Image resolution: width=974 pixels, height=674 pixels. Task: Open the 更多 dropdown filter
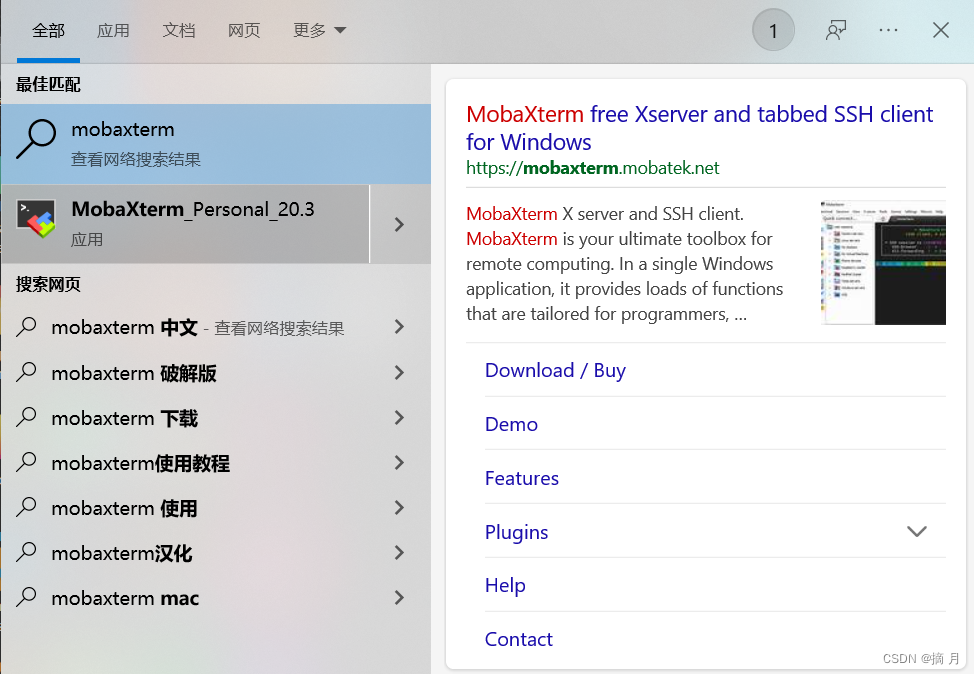[319, 30]
